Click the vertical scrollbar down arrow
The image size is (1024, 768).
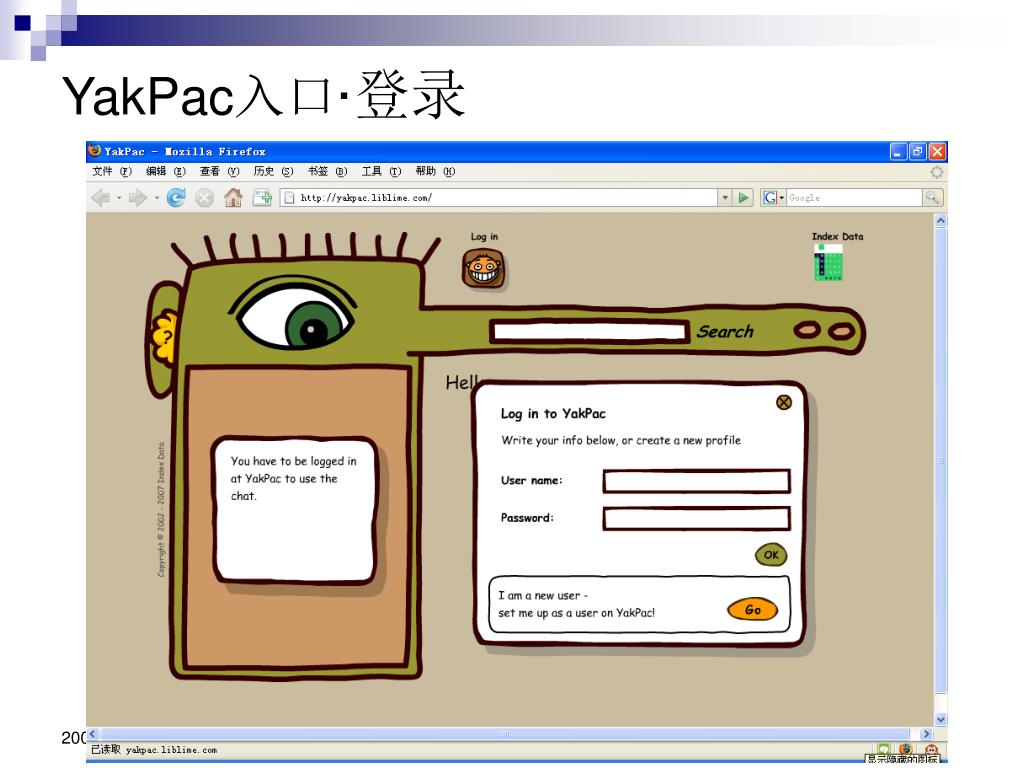940,720
